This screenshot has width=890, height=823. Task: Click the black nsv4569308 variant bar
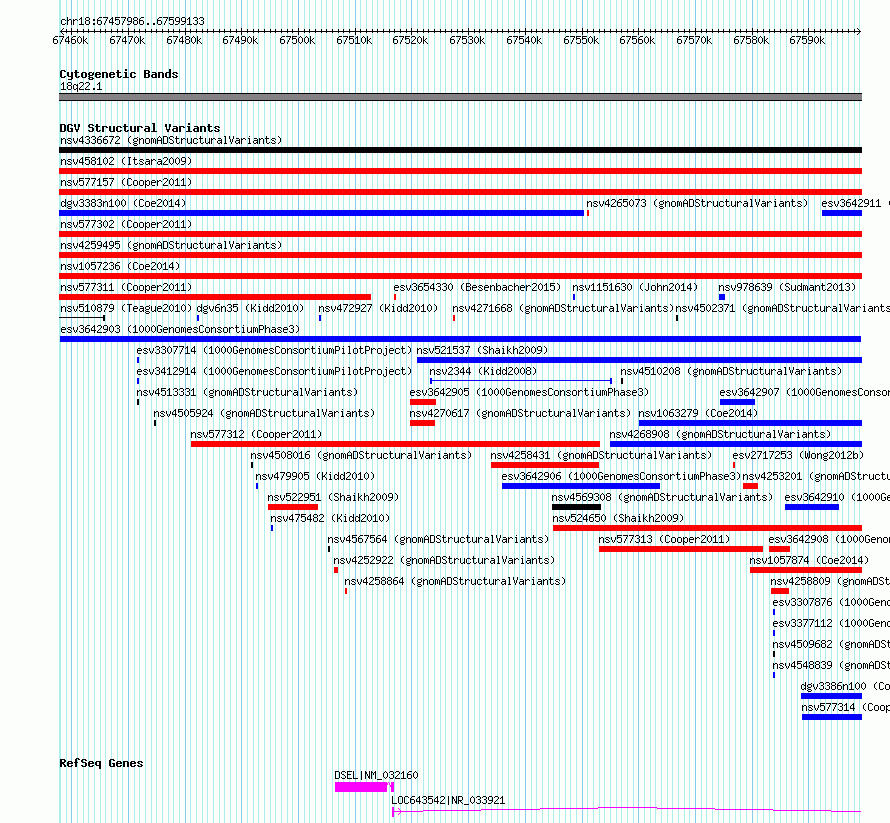576,507
